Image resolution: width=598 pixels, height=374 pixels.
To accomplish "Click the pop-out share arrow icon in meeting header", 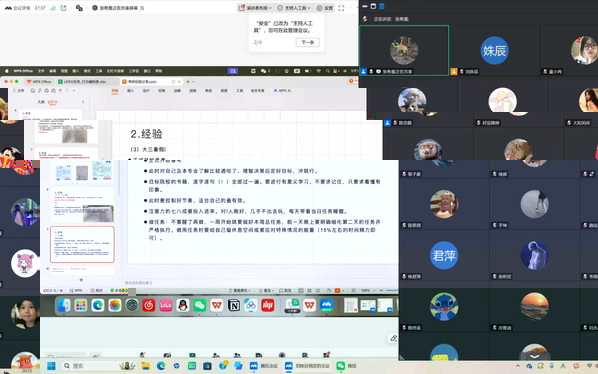I will 63,8.
